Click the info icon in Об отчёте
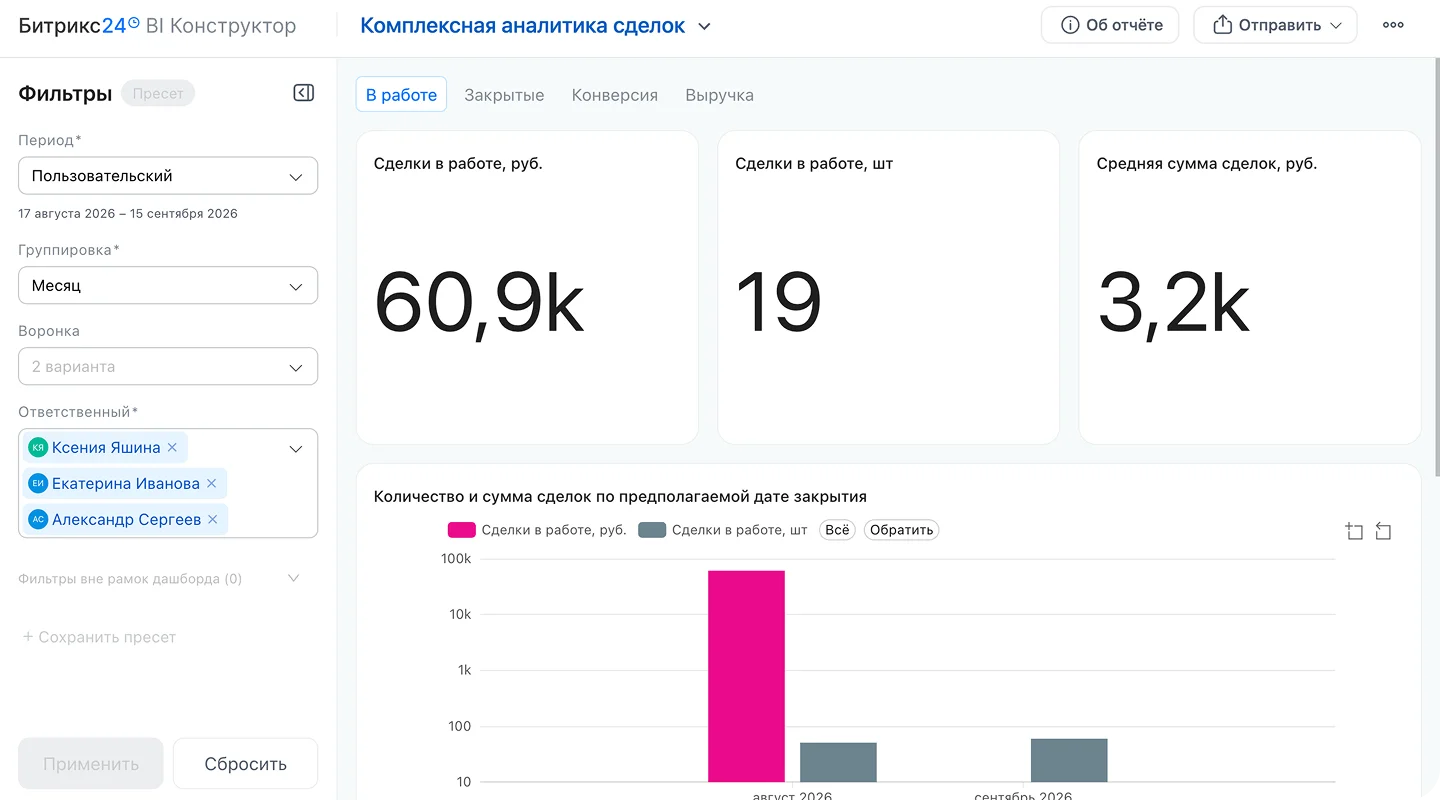The width and height of the screenshot is (1440, 800). (1070, 25)
